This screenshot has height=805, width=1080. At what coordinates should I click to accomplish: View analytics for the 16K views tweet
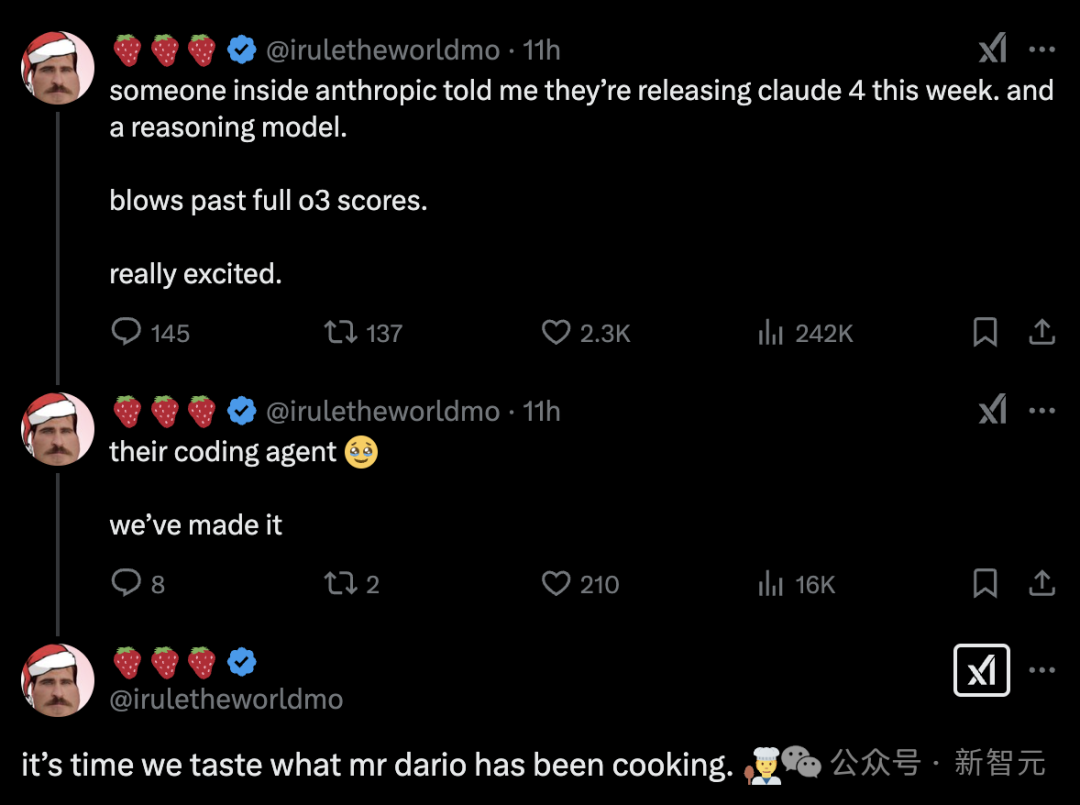769,583
